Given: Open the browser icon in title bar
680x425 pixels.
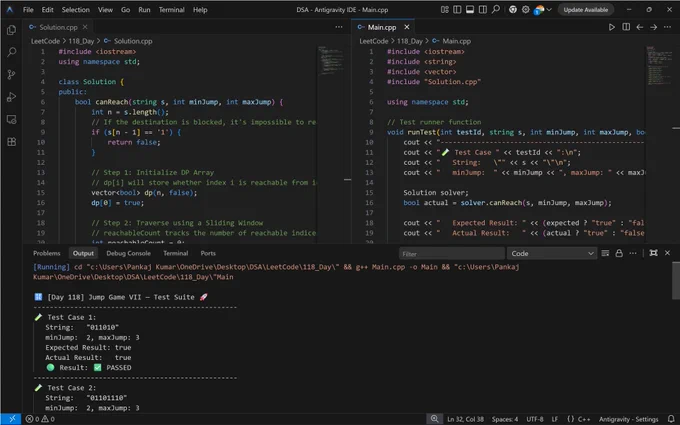Looking at the screenshot, I should (x=513, y=10).
